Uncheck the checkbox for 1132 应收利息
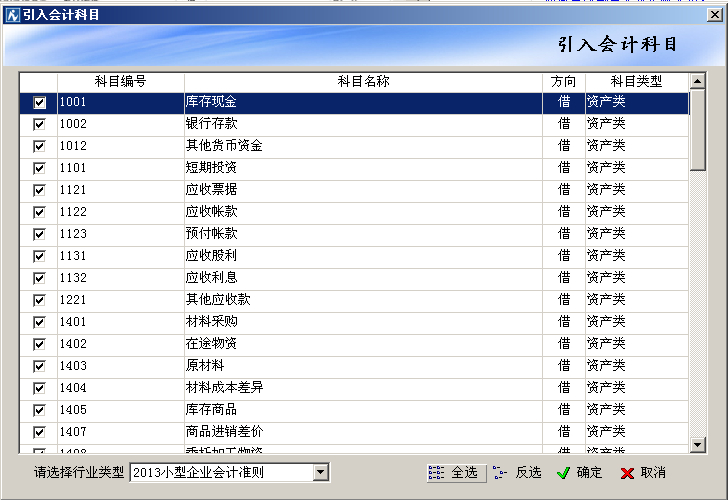Screen dimensions: 728x500 click(x=39, y=279)
